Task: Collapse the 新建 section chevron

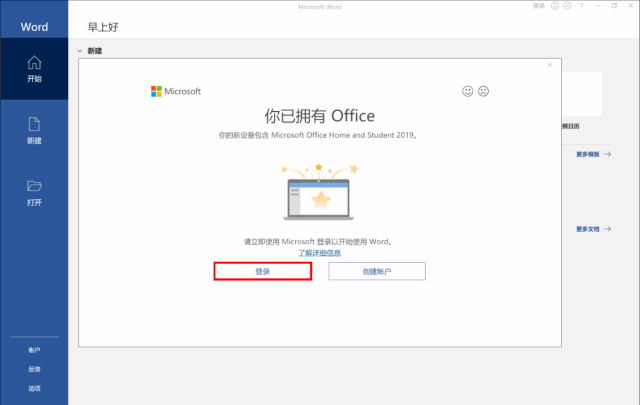Action: pyautogui.click(x=80, y=51)
